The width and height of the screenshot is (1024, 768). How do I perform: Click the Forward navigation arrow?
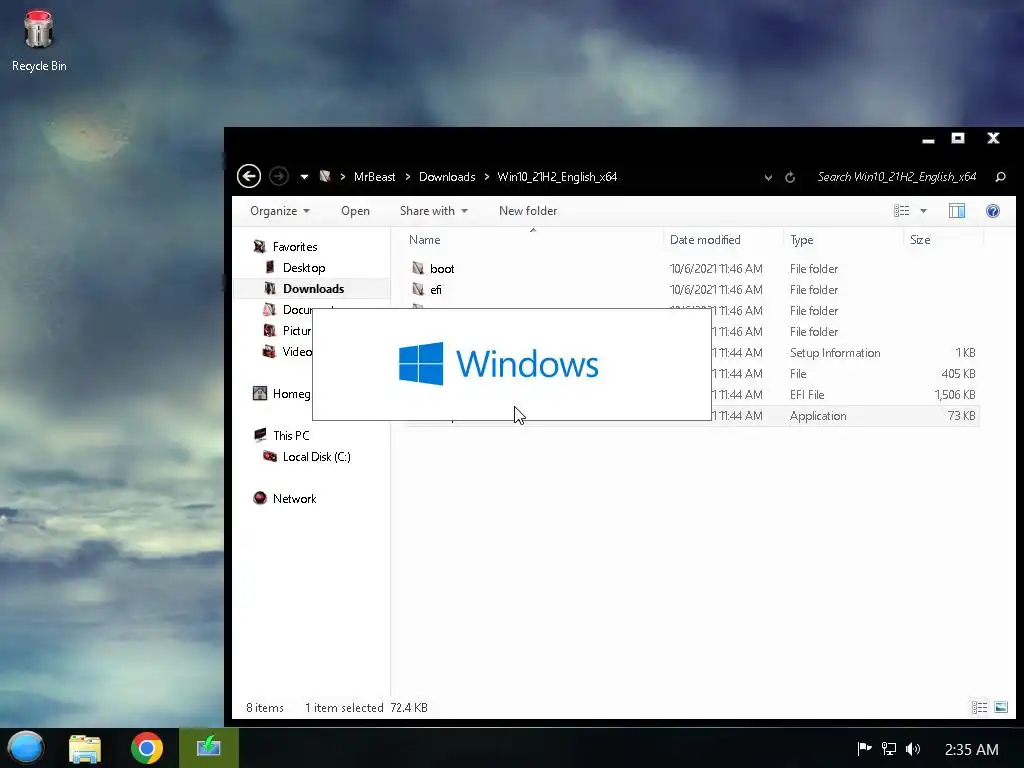point(279,176)
